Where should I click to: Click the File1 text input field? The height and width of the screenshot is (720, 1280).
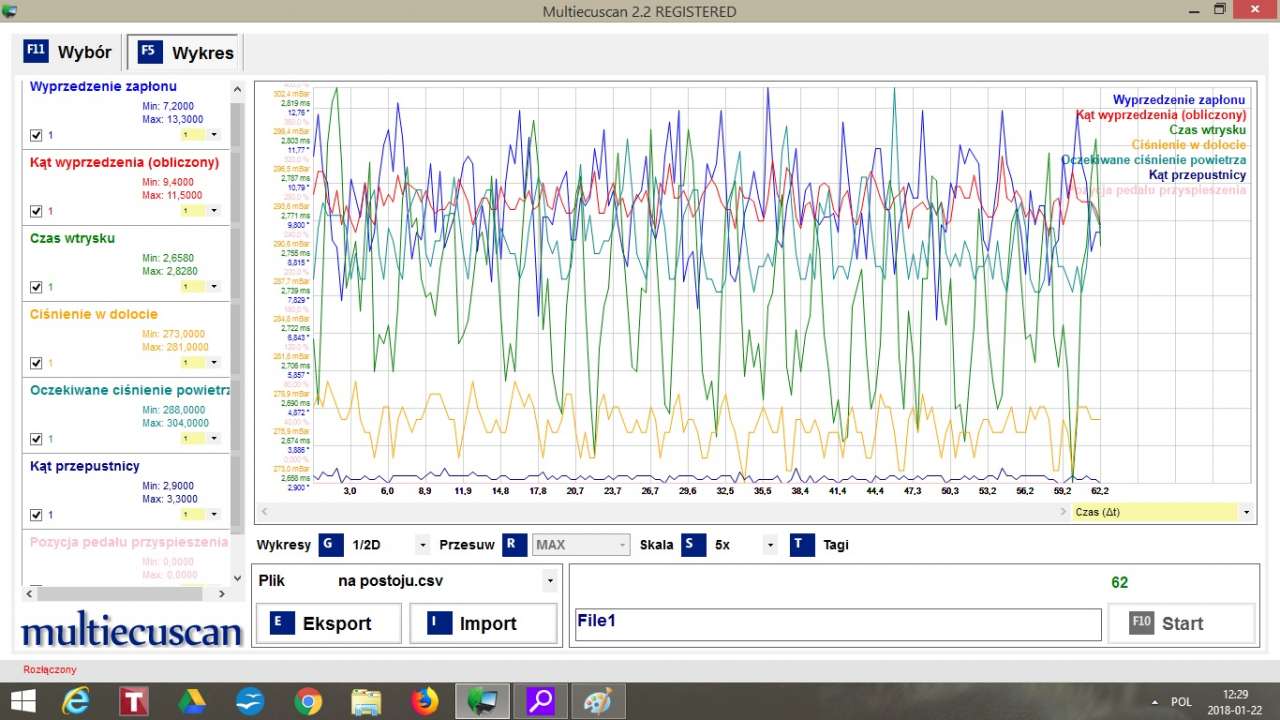pos(835,623)
